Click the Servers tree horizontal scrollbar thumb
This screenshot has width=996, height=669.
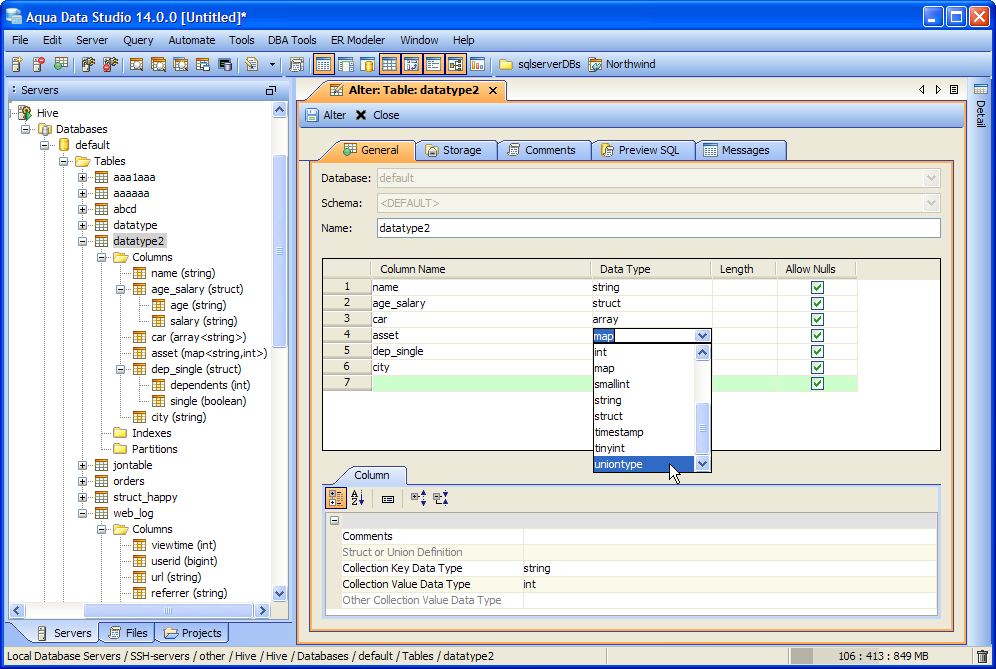click(168, 611)
